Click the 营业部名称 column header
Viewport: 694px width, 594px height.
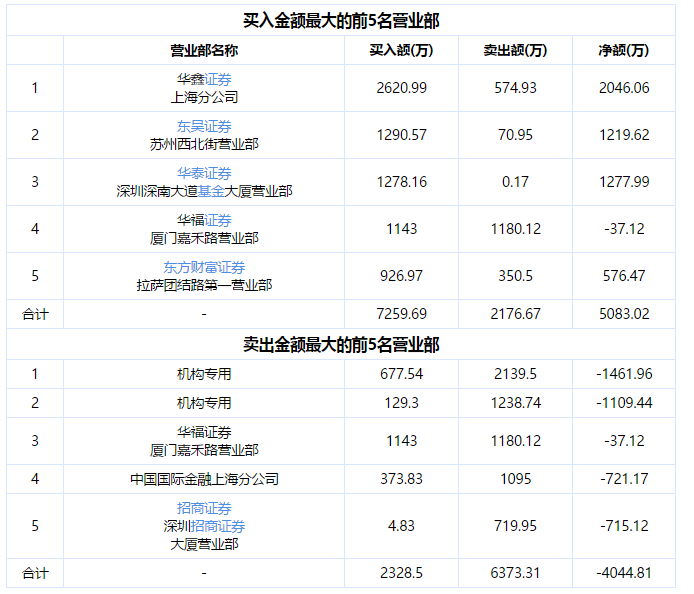point(204,50)
